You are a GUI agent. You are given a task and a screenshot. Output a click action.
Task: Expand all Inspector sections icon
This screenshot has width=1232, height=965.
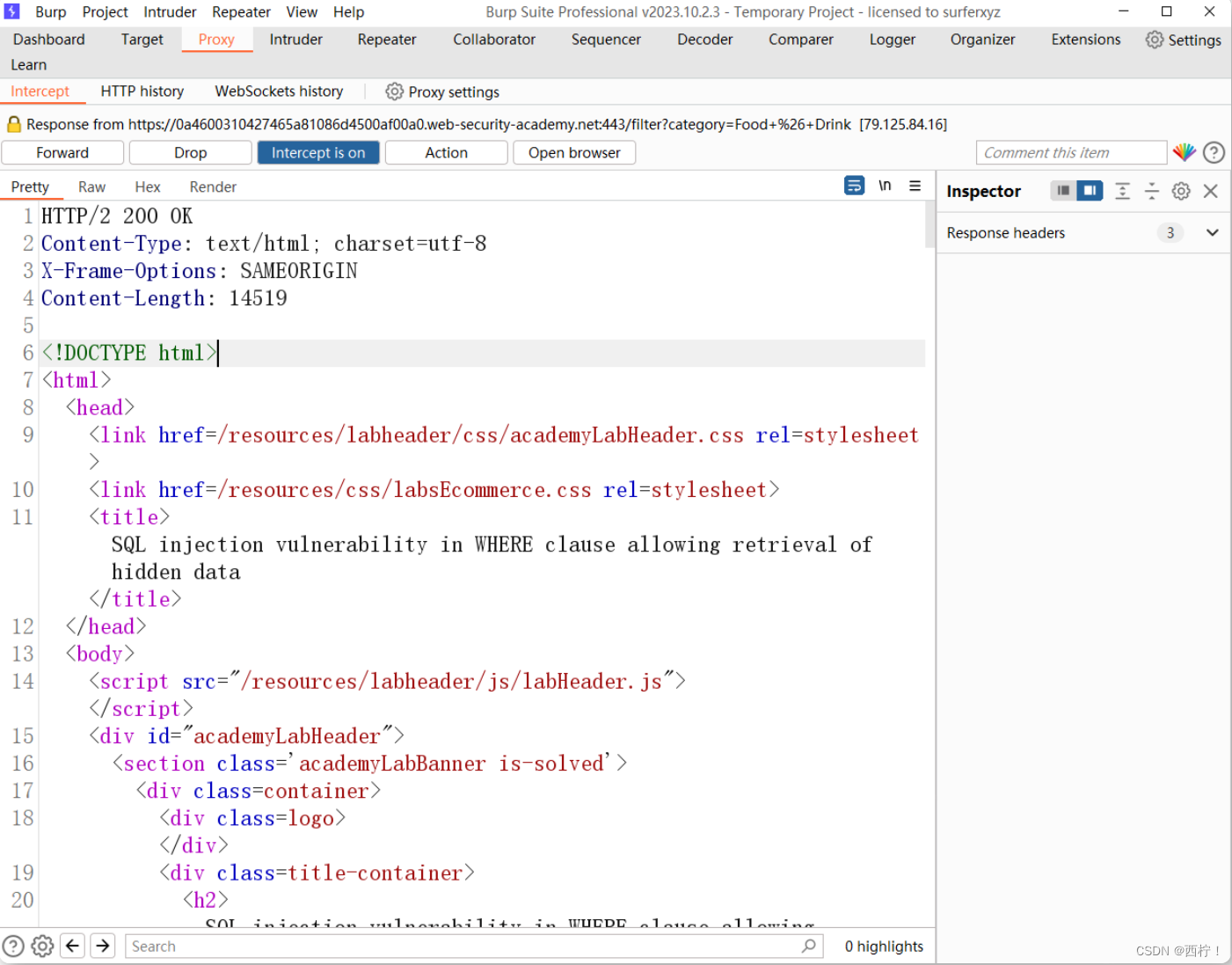[x=1122, y=191]
